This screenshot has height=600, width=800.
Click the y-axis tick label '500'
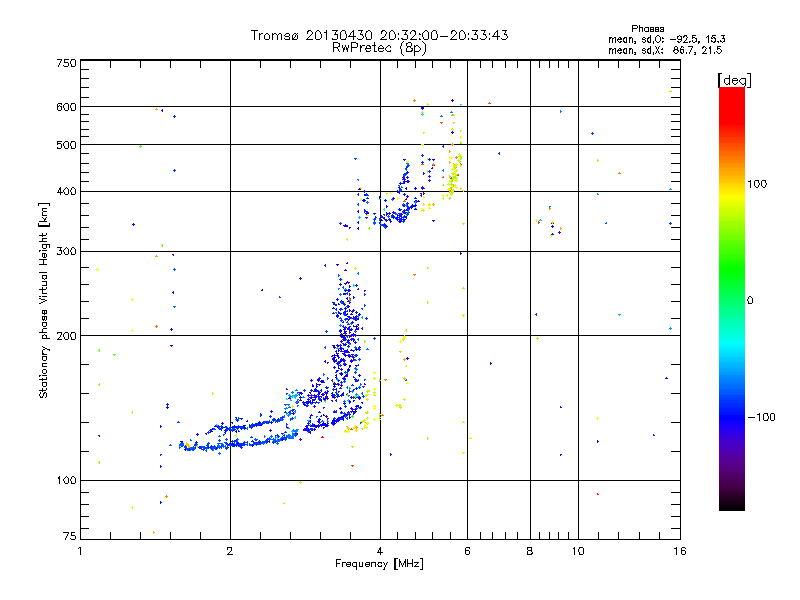67,145
